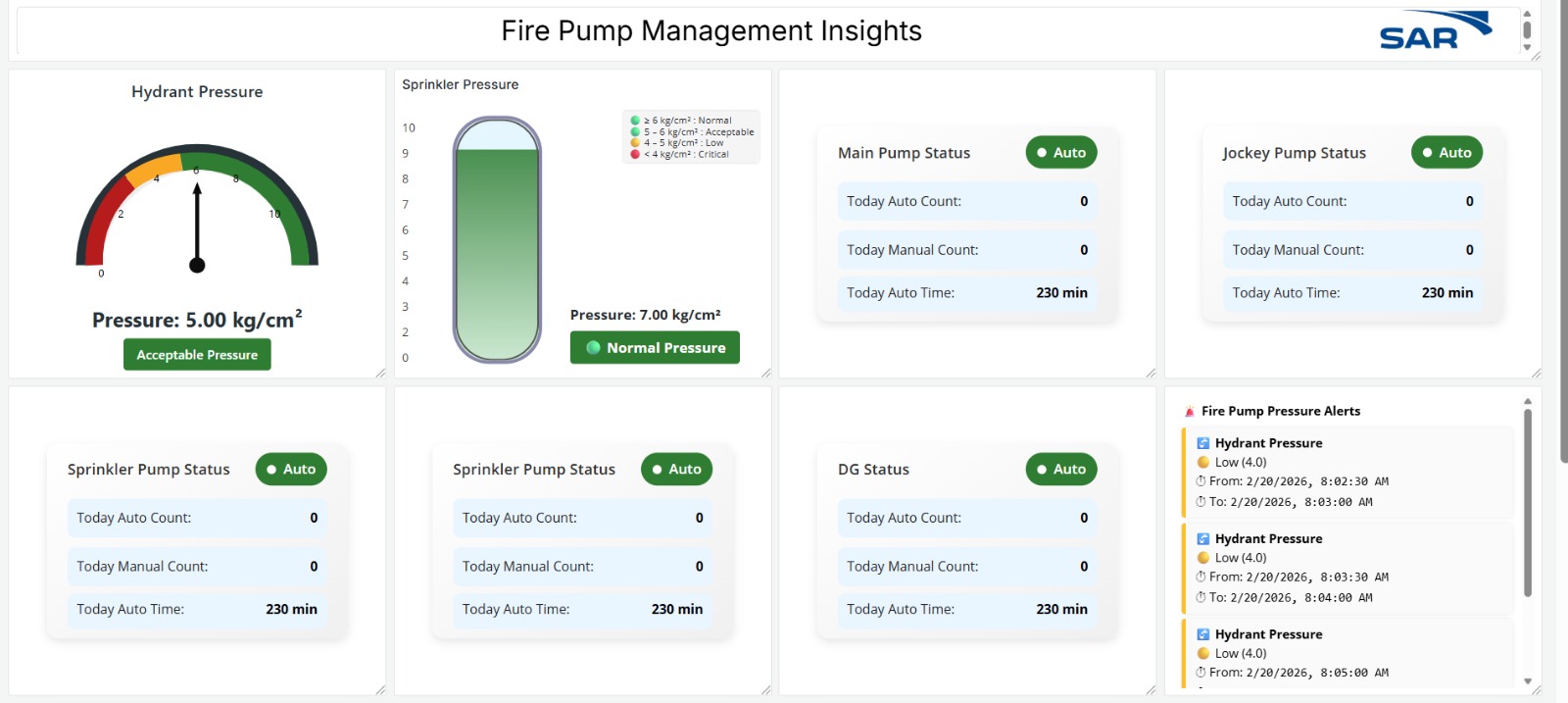Screen dimensions: 1568x703
Task: Click the header panel scroll down arrow
Action: (1527, 46)
